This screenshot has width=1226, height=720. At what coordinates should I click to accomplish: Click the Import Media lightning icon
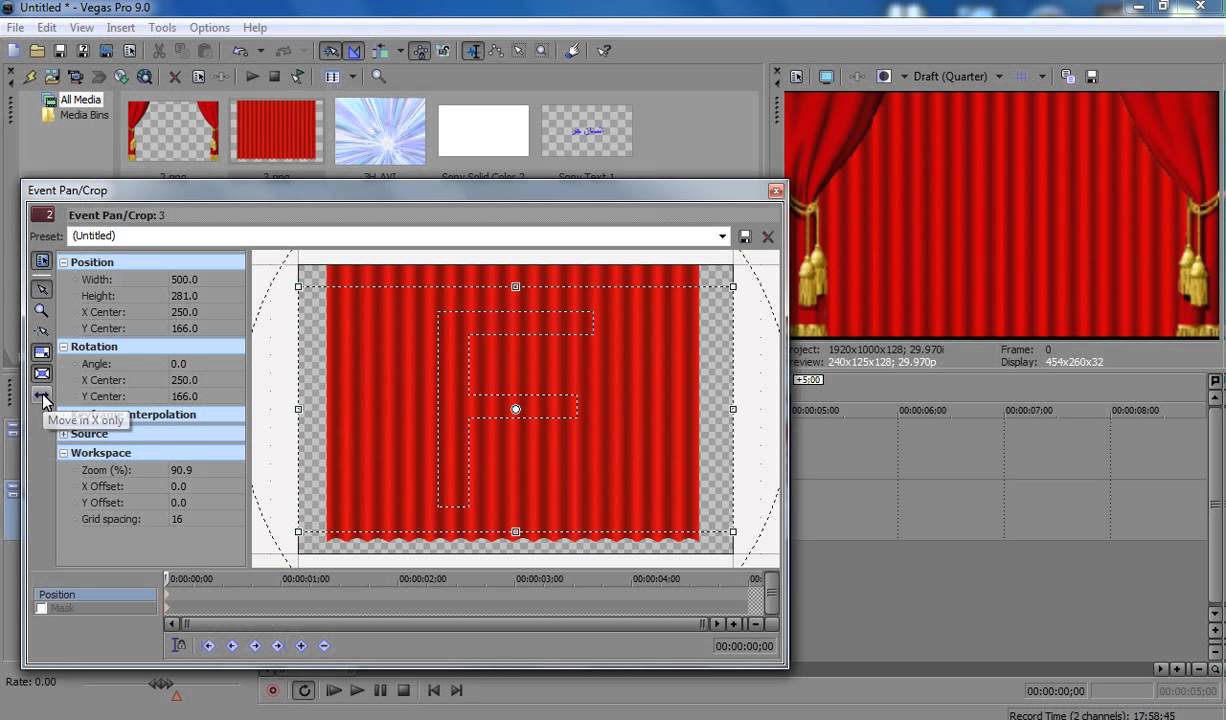pos(31,76)
